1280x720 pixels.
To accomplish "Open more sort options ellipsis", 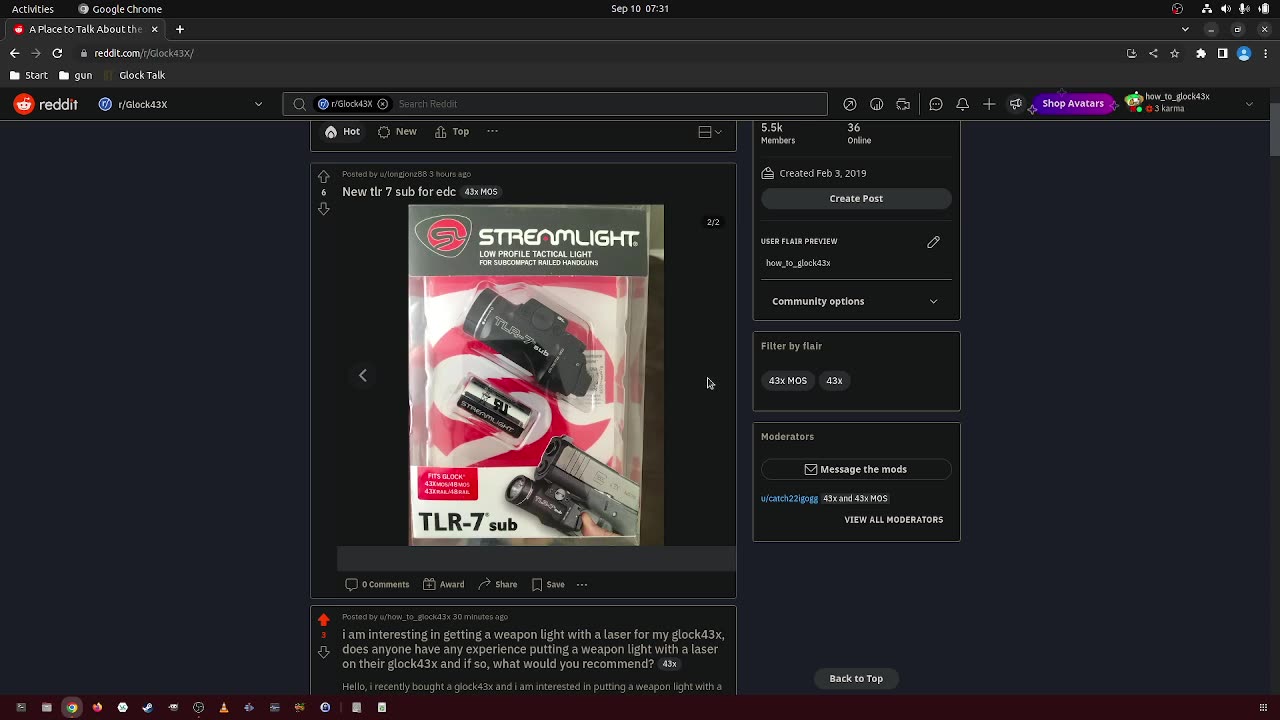I will pos(492,132).
